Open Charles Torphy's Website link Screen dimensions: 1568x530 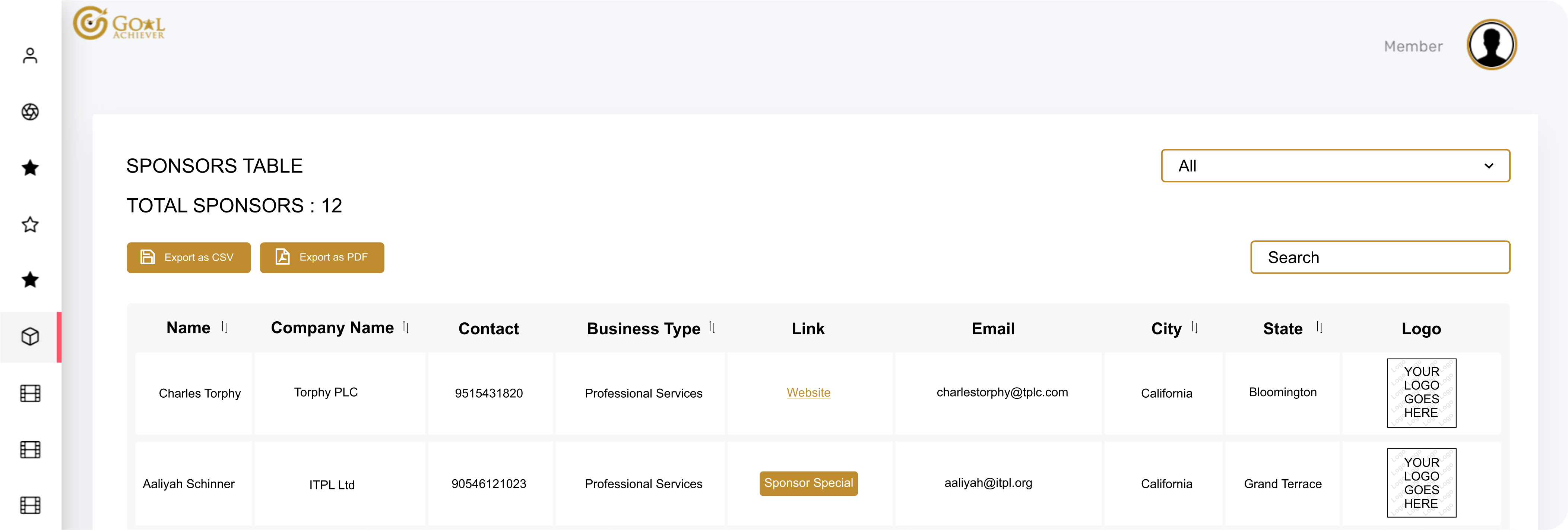tap(808, 393)
